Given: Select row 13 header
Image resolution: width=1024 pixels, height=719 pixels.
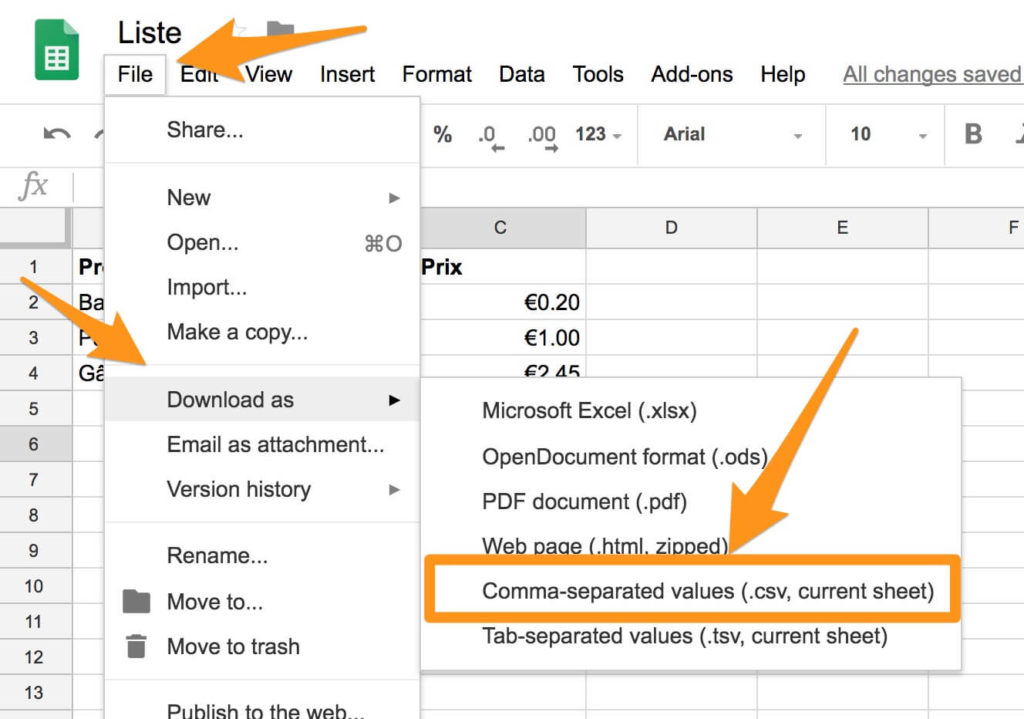Looking at the screenshot, I should click(x=35, y=693).
